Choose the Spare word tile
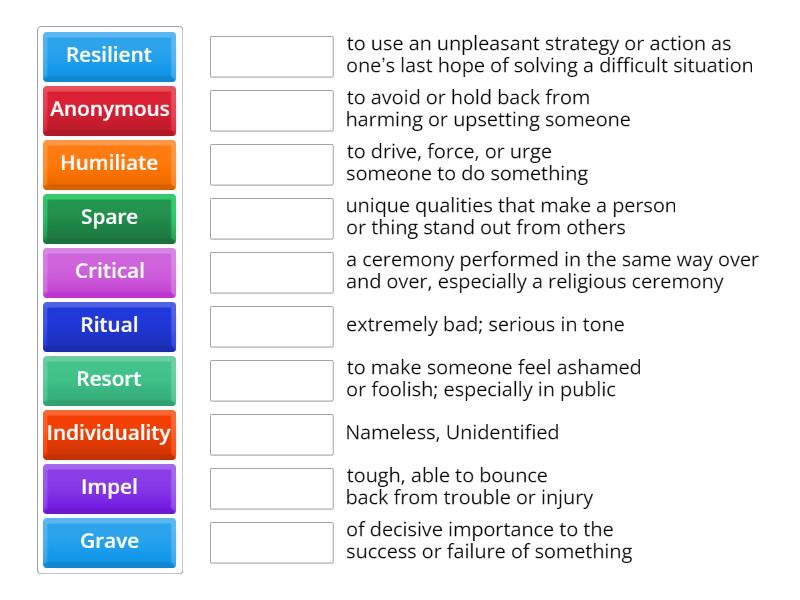 109,218
